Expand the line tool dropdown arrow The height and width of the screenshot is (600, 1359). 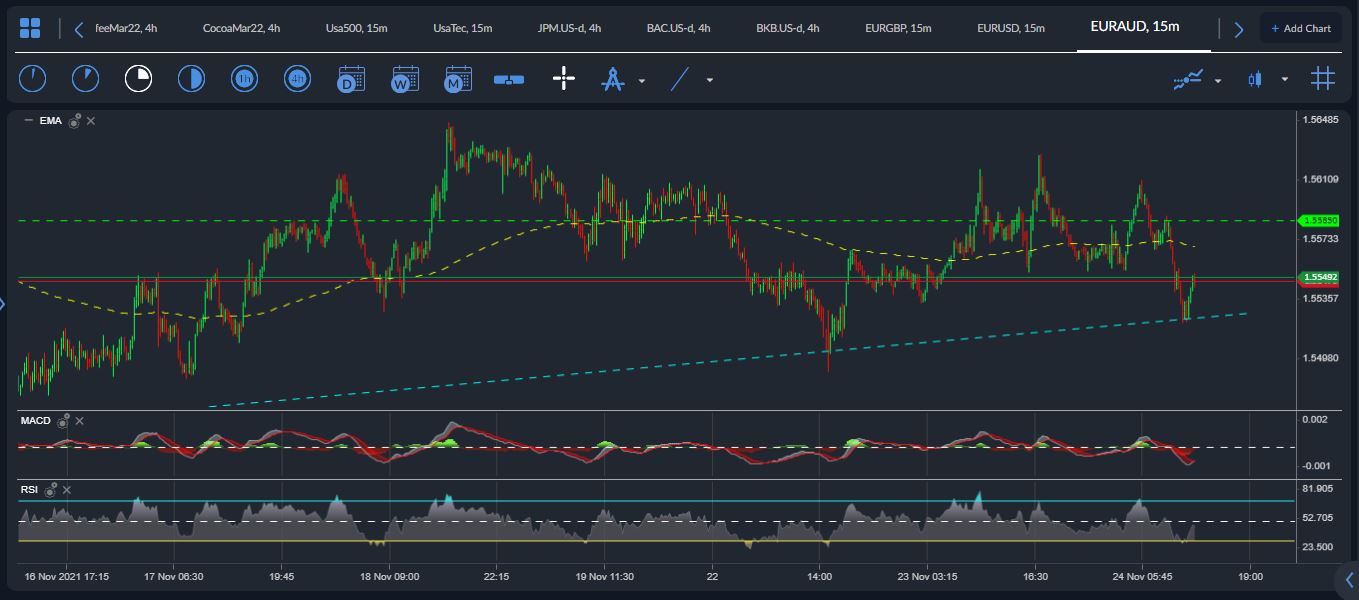pyautogui.click(x=710, y=80)
